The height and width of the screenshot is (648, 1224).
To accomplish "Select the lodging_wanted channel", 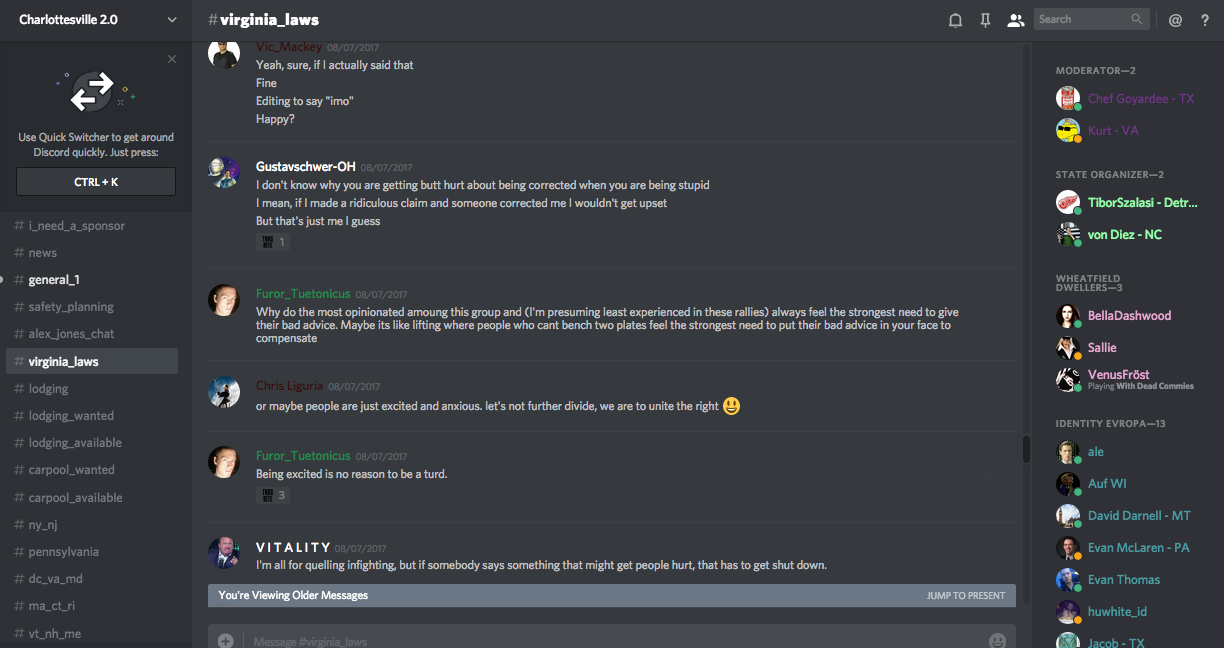I will pos(71,416).
